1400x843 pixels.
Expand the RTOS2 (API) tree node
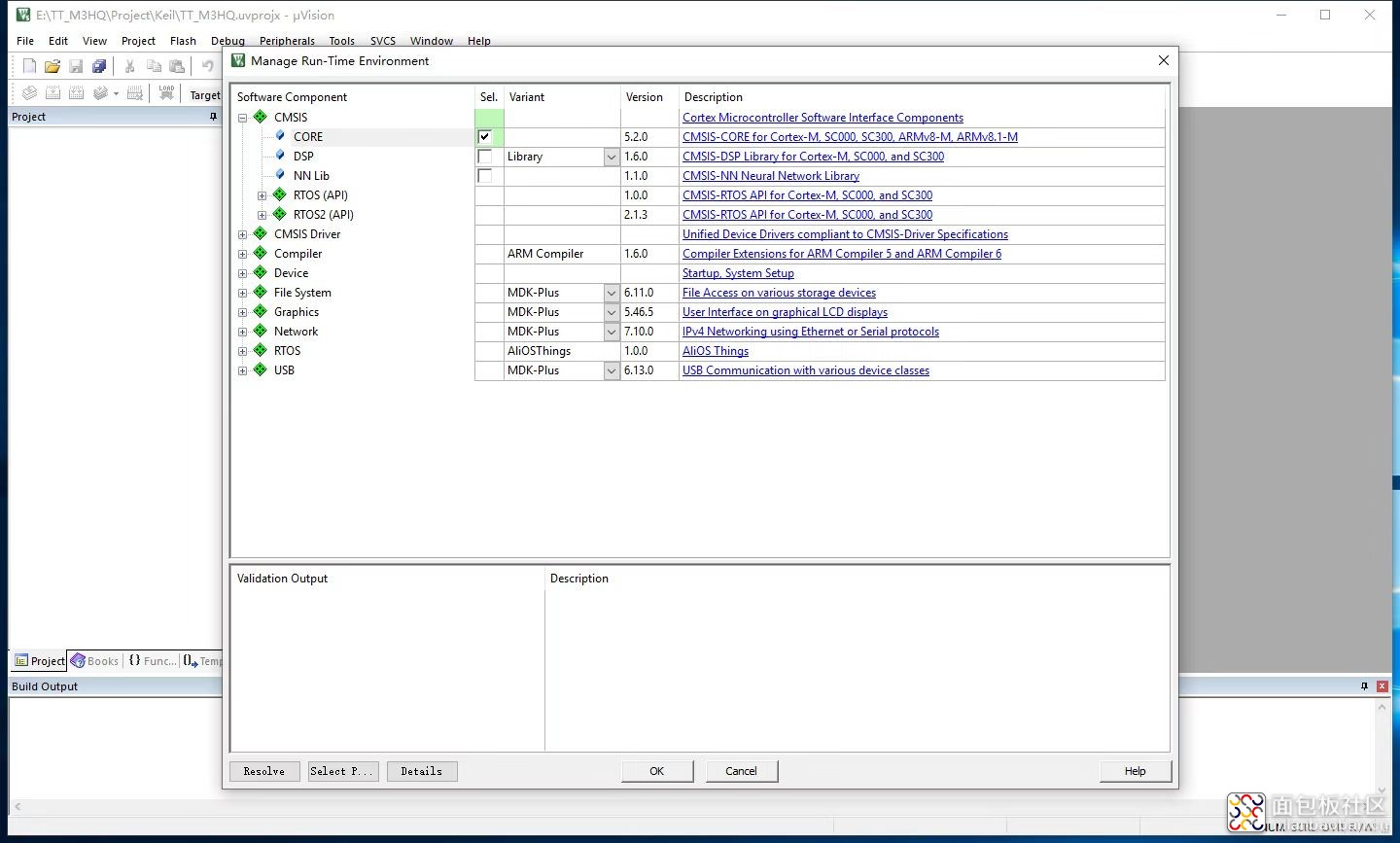(x=262, y=215)
